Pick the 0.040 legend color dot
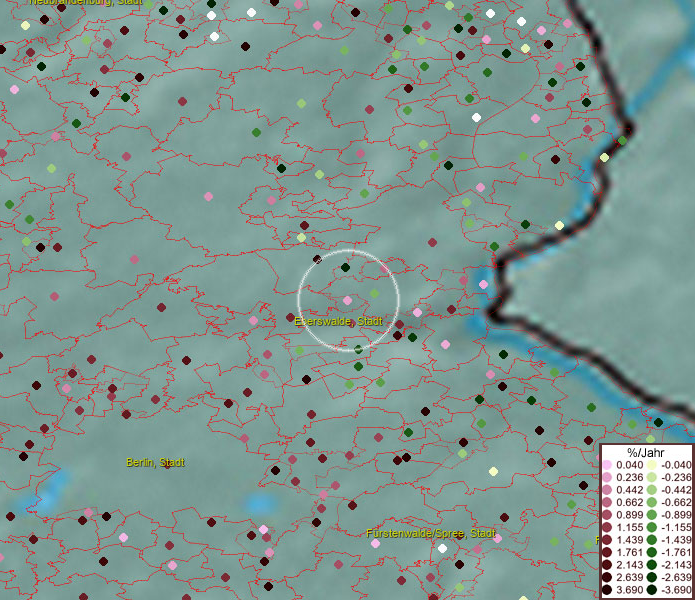This screenshot has width=695, height=600. 607,465
